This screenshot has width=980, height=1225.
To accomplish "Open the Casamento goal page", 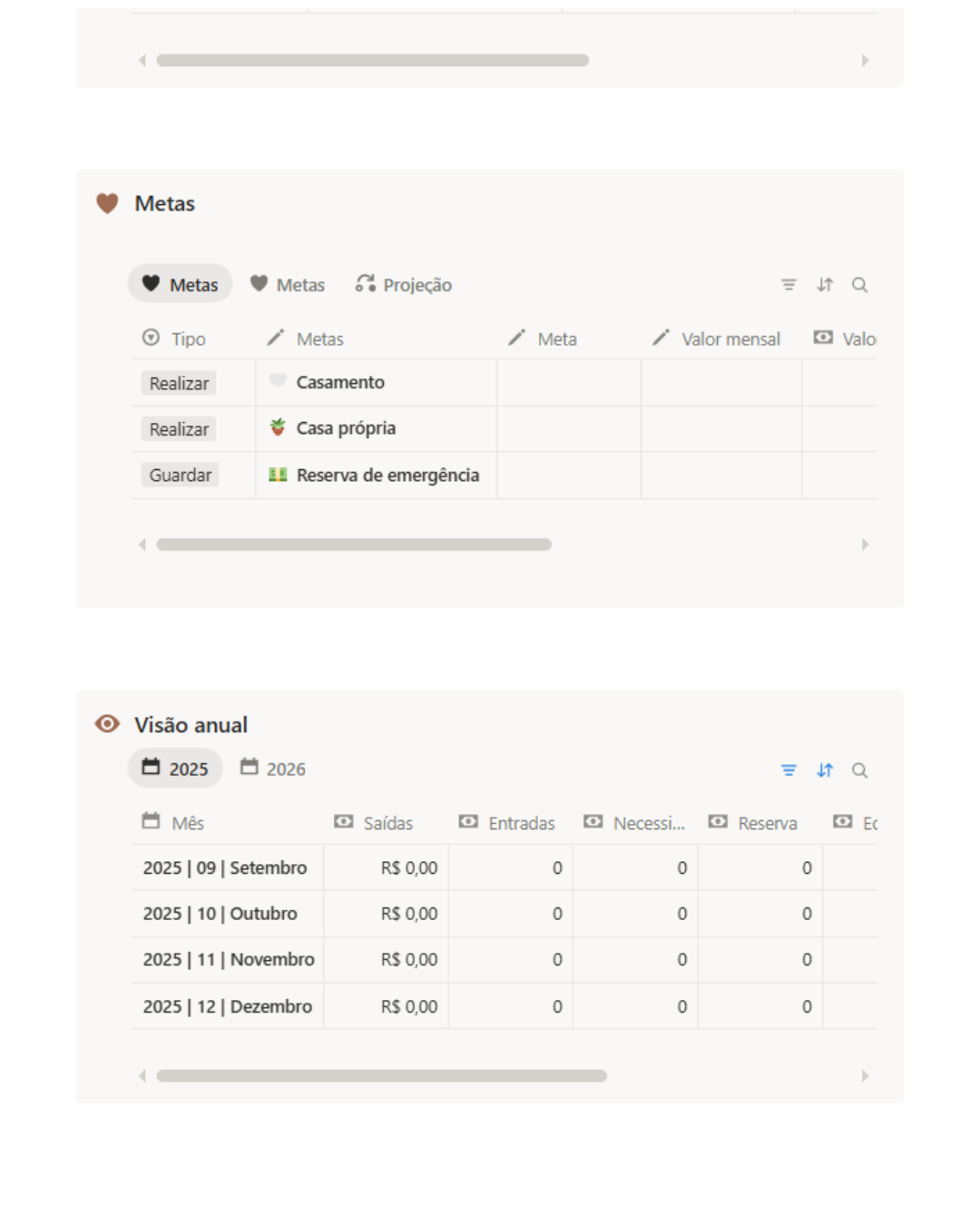I will [x=340, y=382].
